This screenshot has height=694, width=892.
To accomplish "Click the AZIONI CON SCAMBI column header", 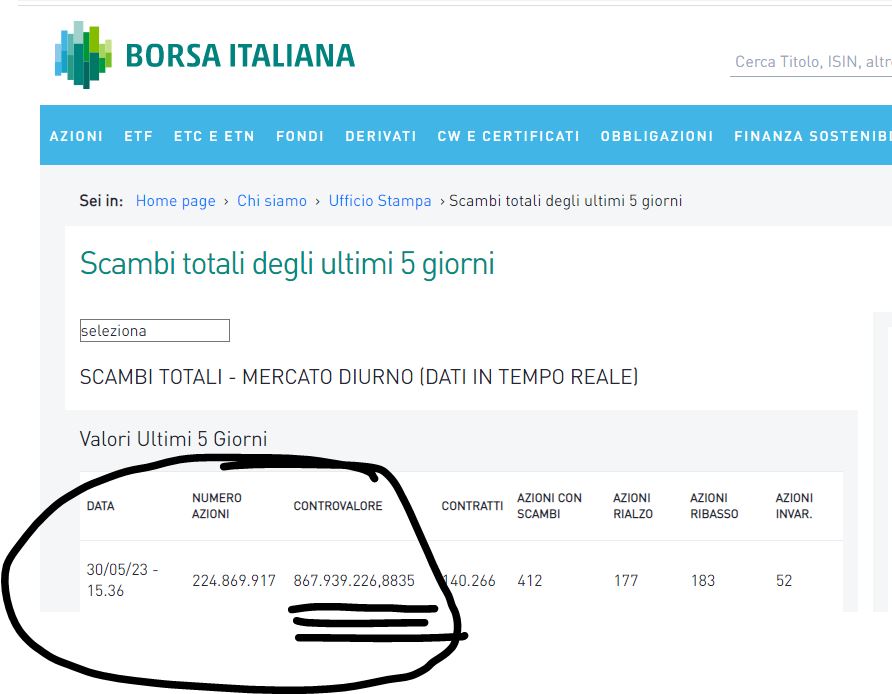I will (x=550, y=506).
